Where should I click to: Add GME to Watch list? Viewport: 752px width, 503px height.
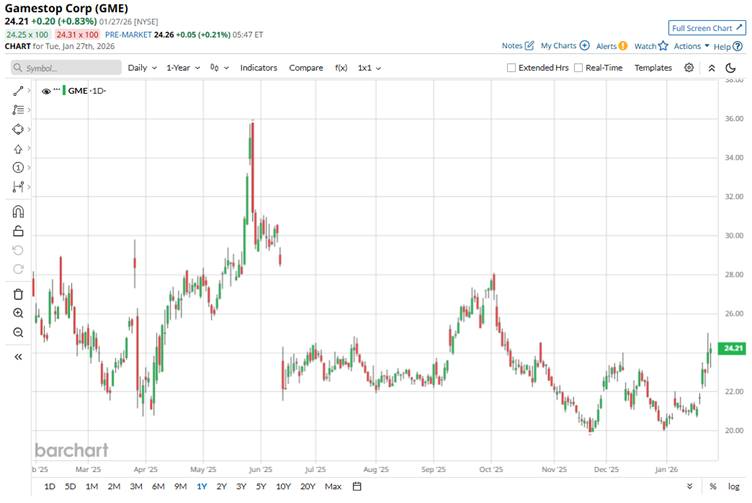point(651,46)
